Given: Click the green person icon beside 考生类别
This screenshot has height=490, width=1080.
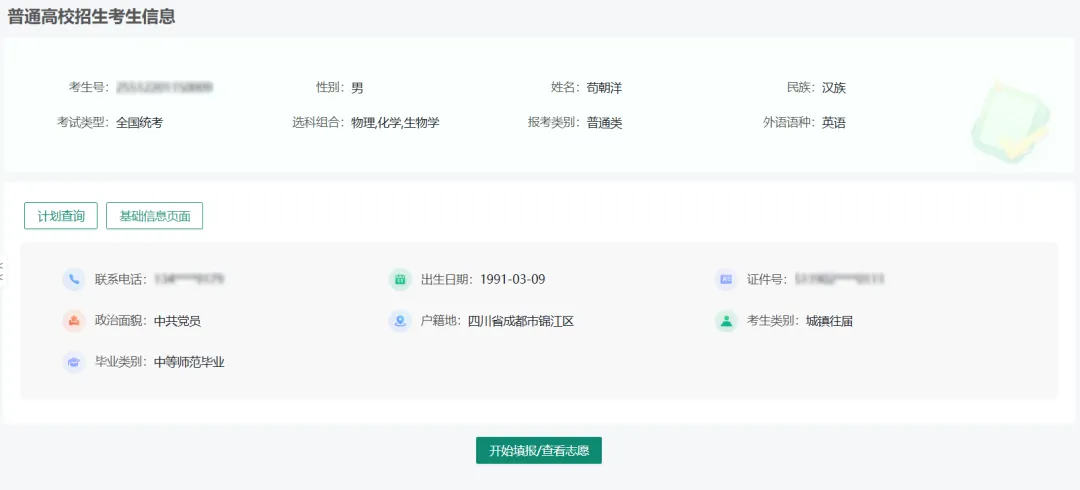Looking at the screenshot, I should [x=726, y=321].
